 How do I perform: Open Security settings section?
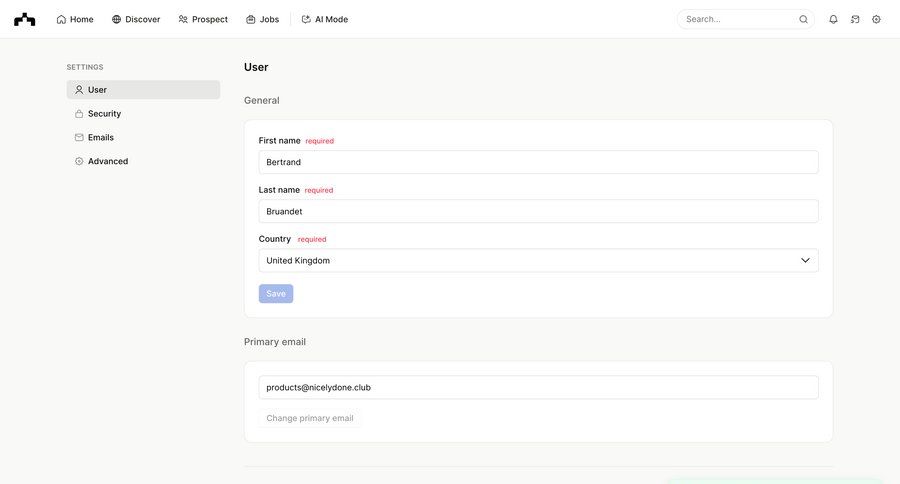[143, 114]
